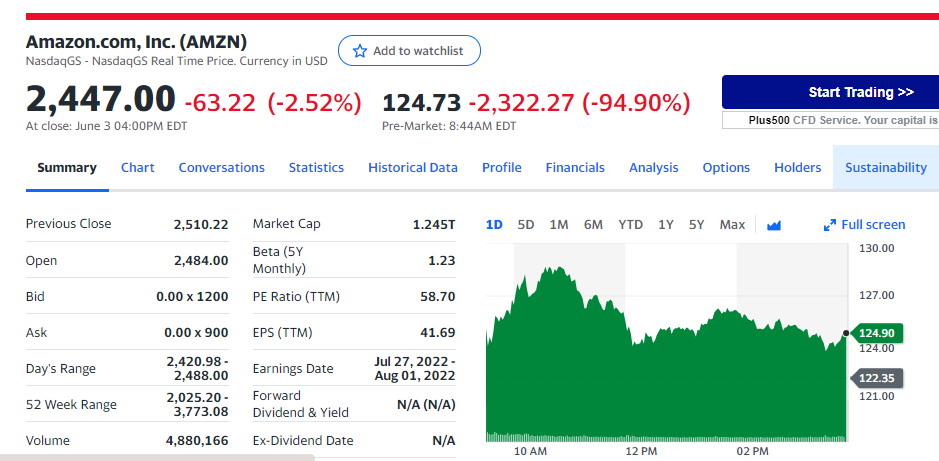Select the 1Y chart range

(x=666, y=225)
